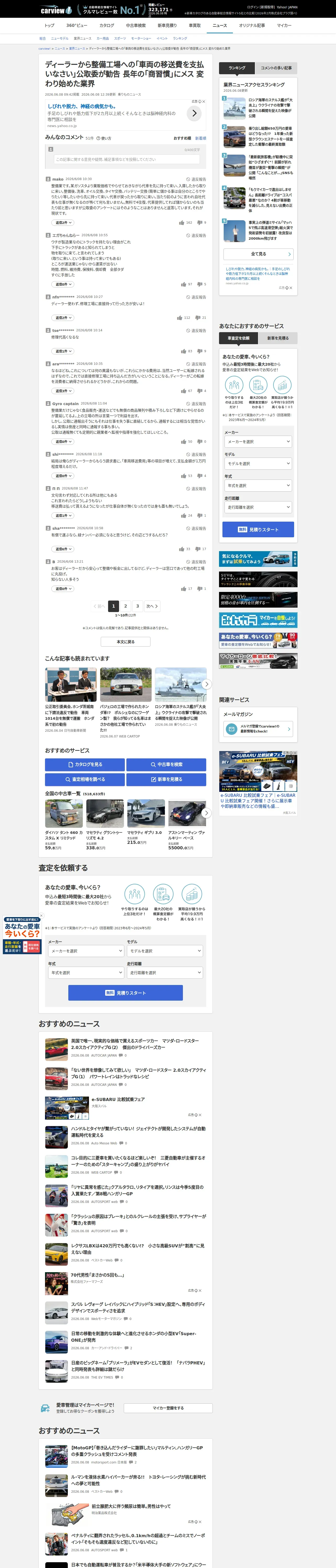This screenshot has height=1568, width=336.
Task: Click the arrow on the しびれや脱力 ad
Action: [x=194, y=113]
